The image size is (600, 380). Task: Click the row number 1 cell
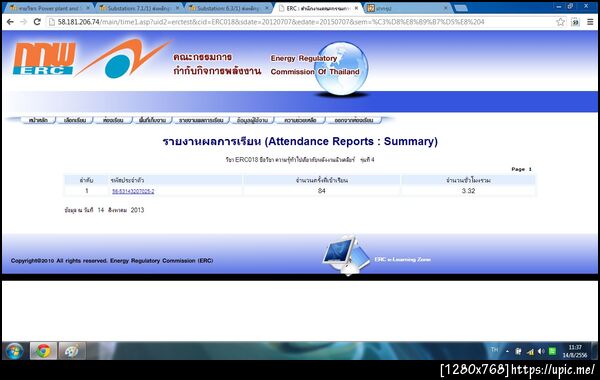(87, 191)
